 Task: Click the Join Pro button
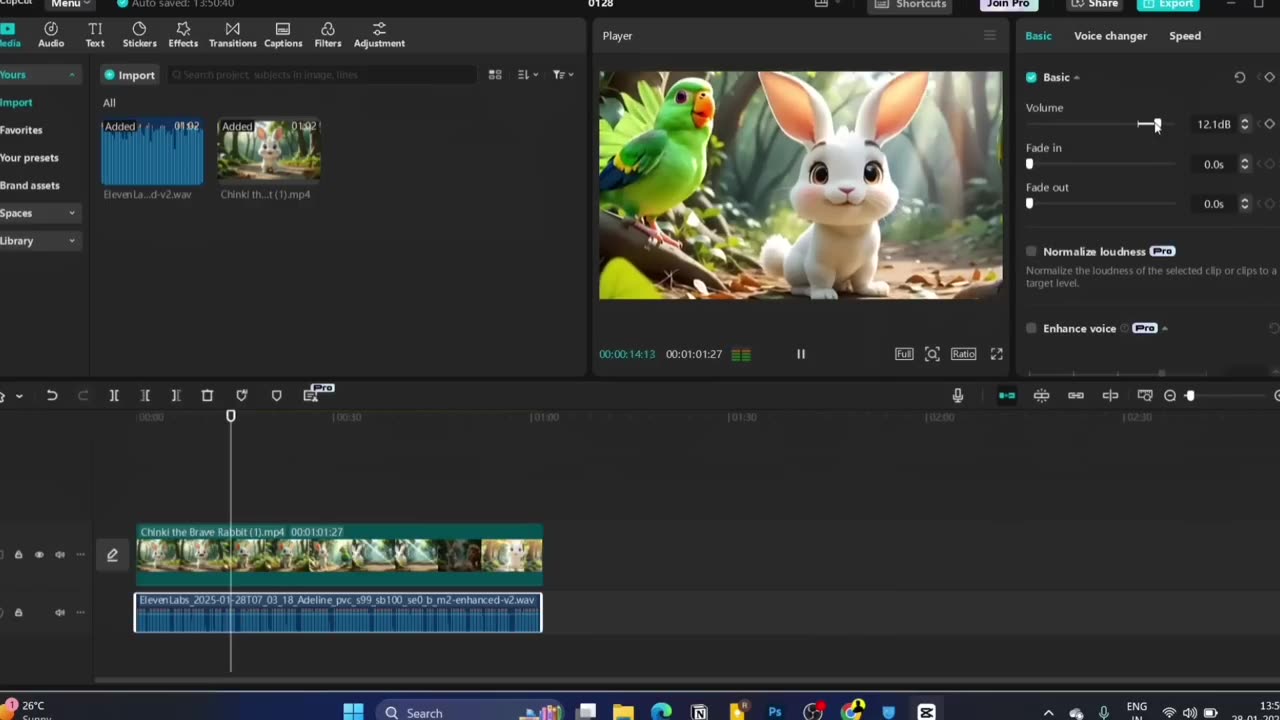[1008, 4]
